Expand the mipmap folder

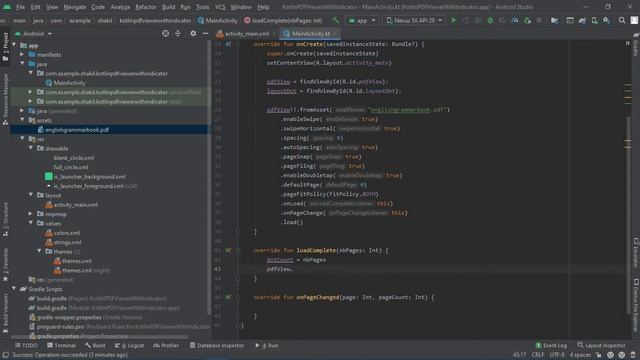point(31,214)
